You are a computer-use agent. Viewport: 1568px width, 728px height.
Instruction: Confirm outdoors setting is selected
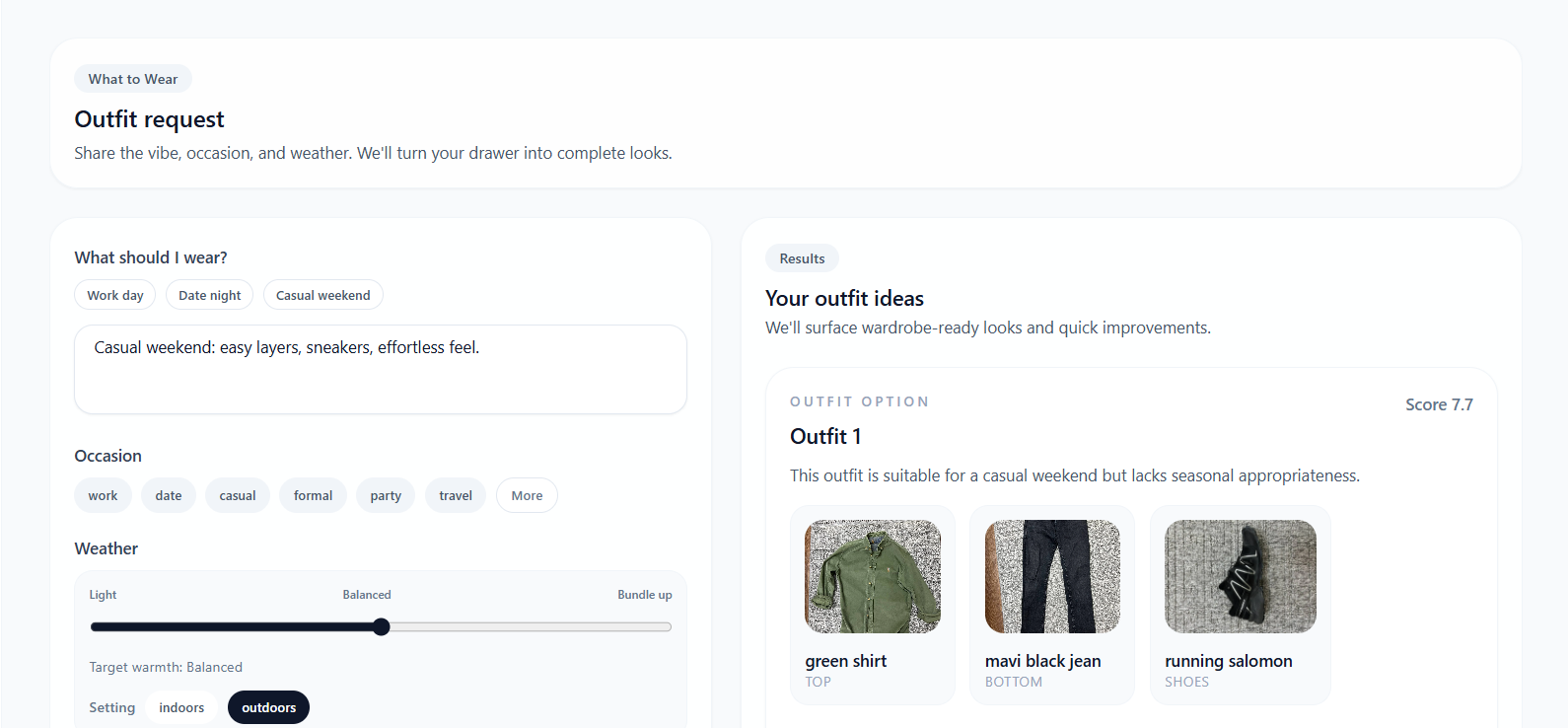click(x=268, y=707)
